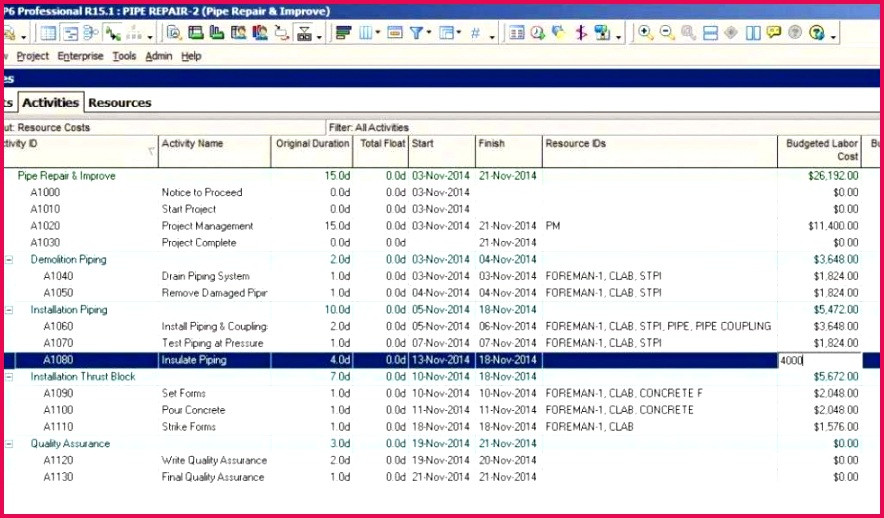884x518 pixels.
Task: Click the Original Duration column header
Action: tap(312, 144)
